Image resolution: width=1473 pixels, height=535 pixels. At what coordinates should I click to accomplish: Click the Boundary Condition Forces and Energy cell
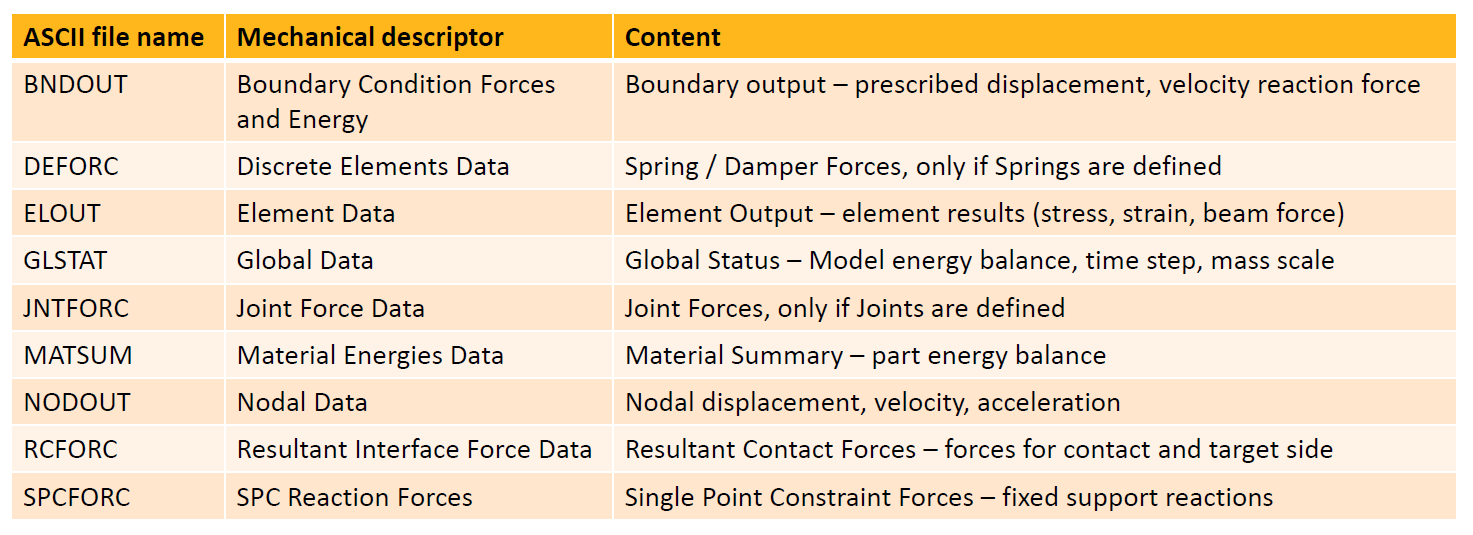(419, 101)
